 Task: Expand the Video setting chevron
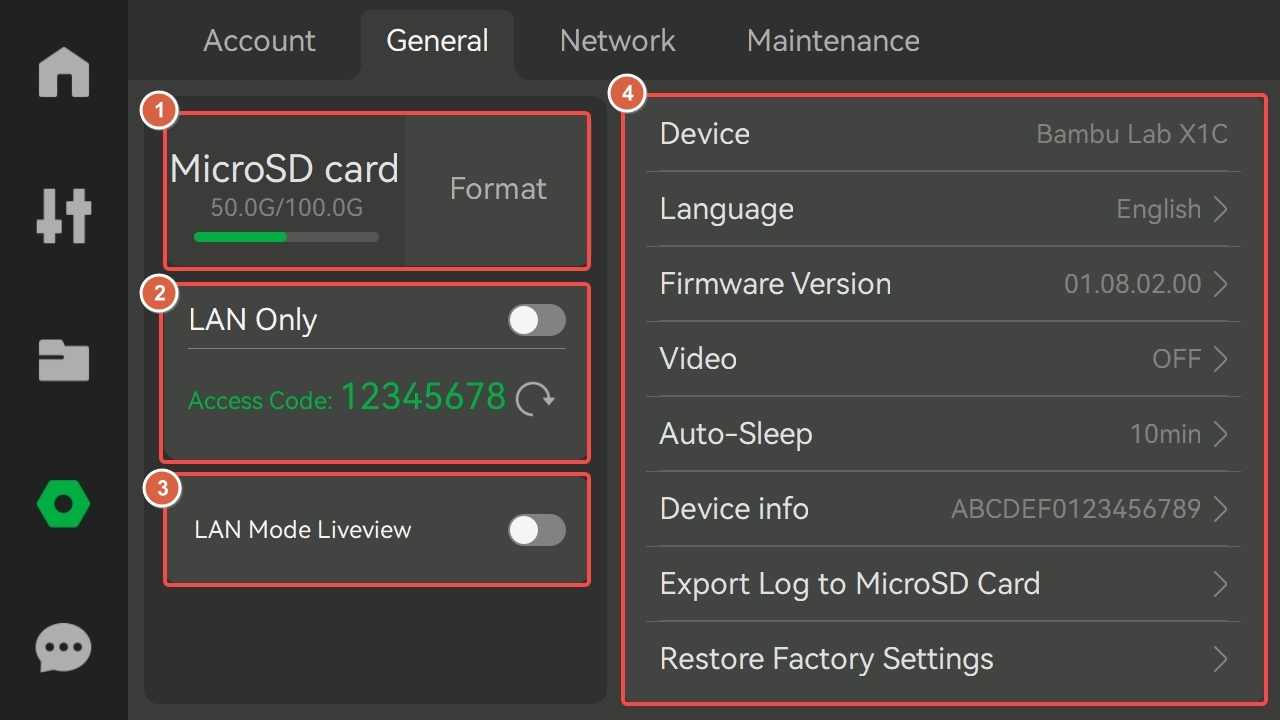(x=1220, y=359)
